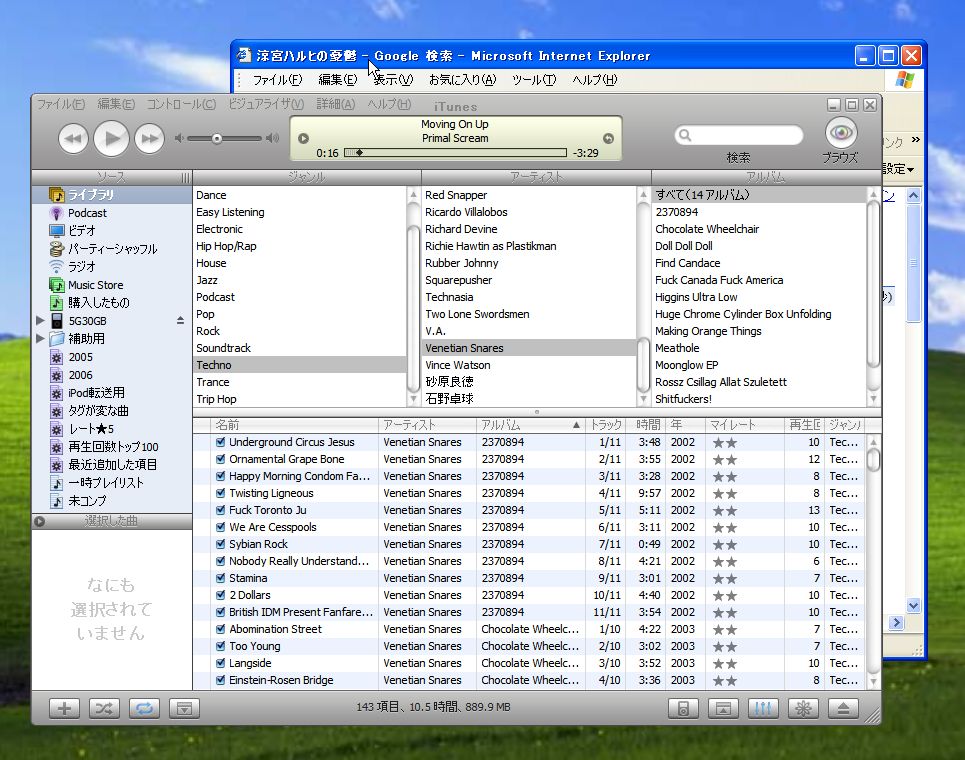Click the add playlist plus button
This screenshot has height=760, width=965.
(64, 708)
